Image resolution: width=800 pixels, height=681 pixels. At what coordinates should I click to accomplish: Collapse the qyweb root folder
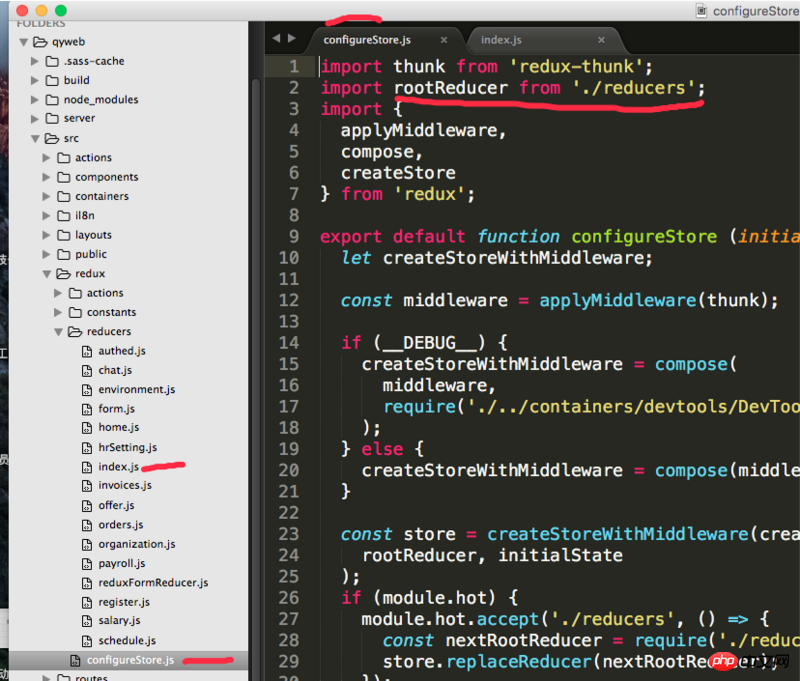[24, 42]
